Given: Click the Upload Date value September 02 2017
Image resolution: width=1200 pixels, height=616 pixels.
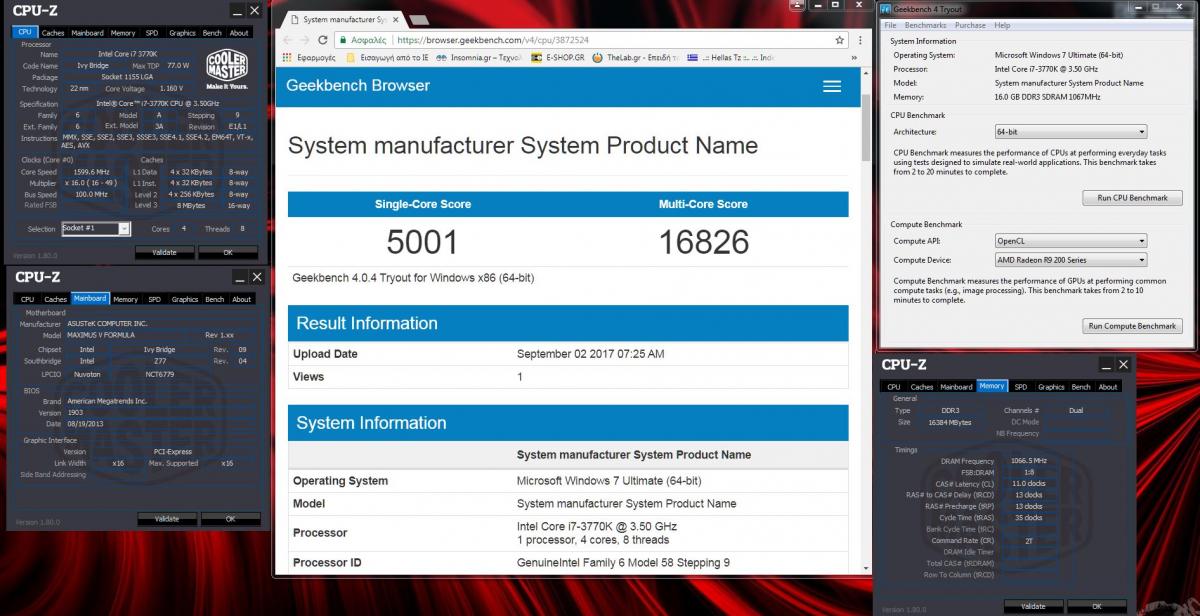Looking at the screenshot, I should pyautogui.click(x=590, y=354).
